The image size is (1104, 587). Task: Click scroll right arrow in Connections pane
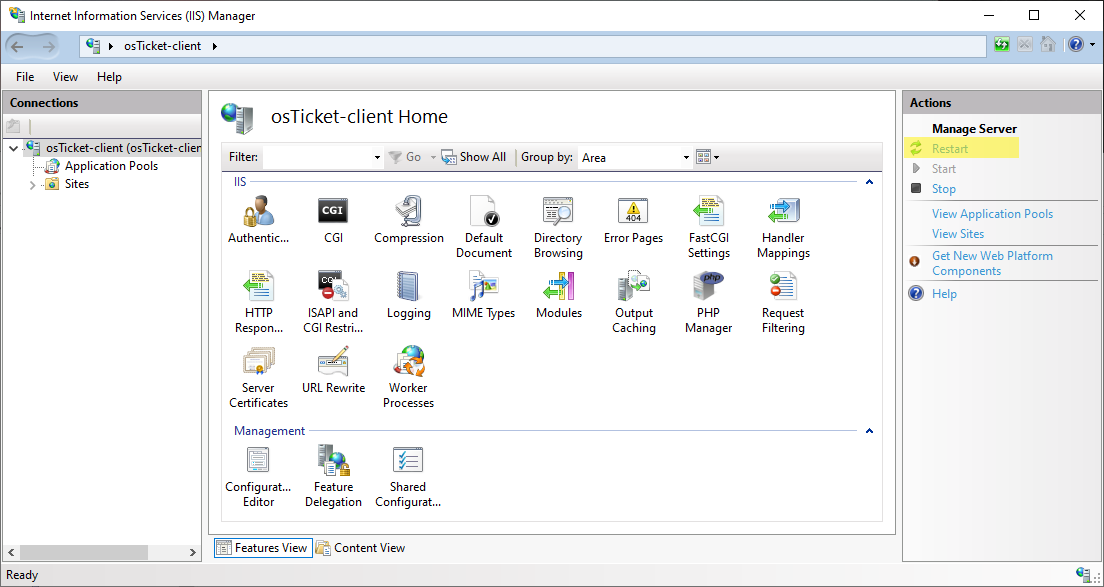click(x=195, y=553)
